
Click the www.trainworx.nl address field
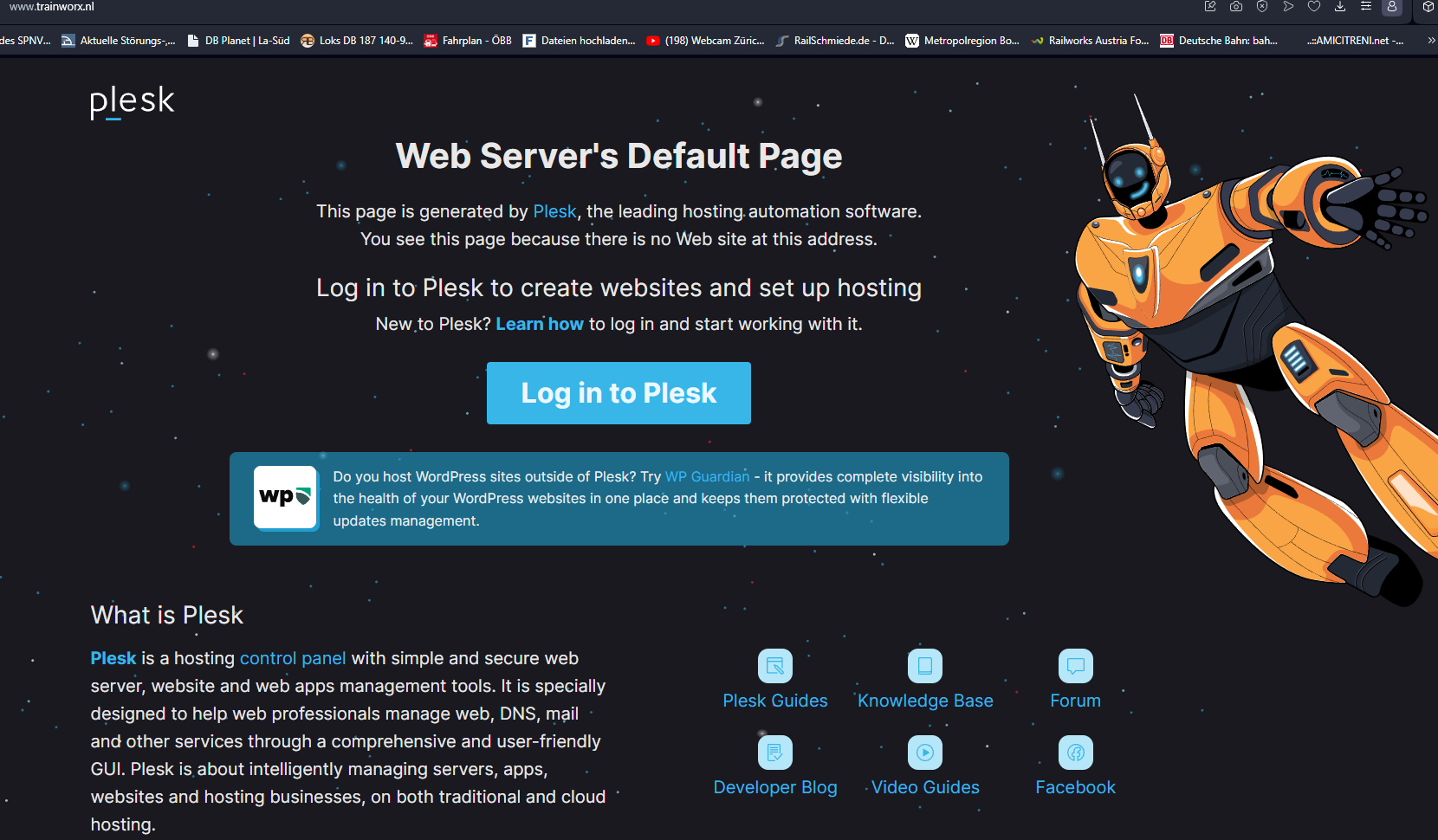pos(52,7)
